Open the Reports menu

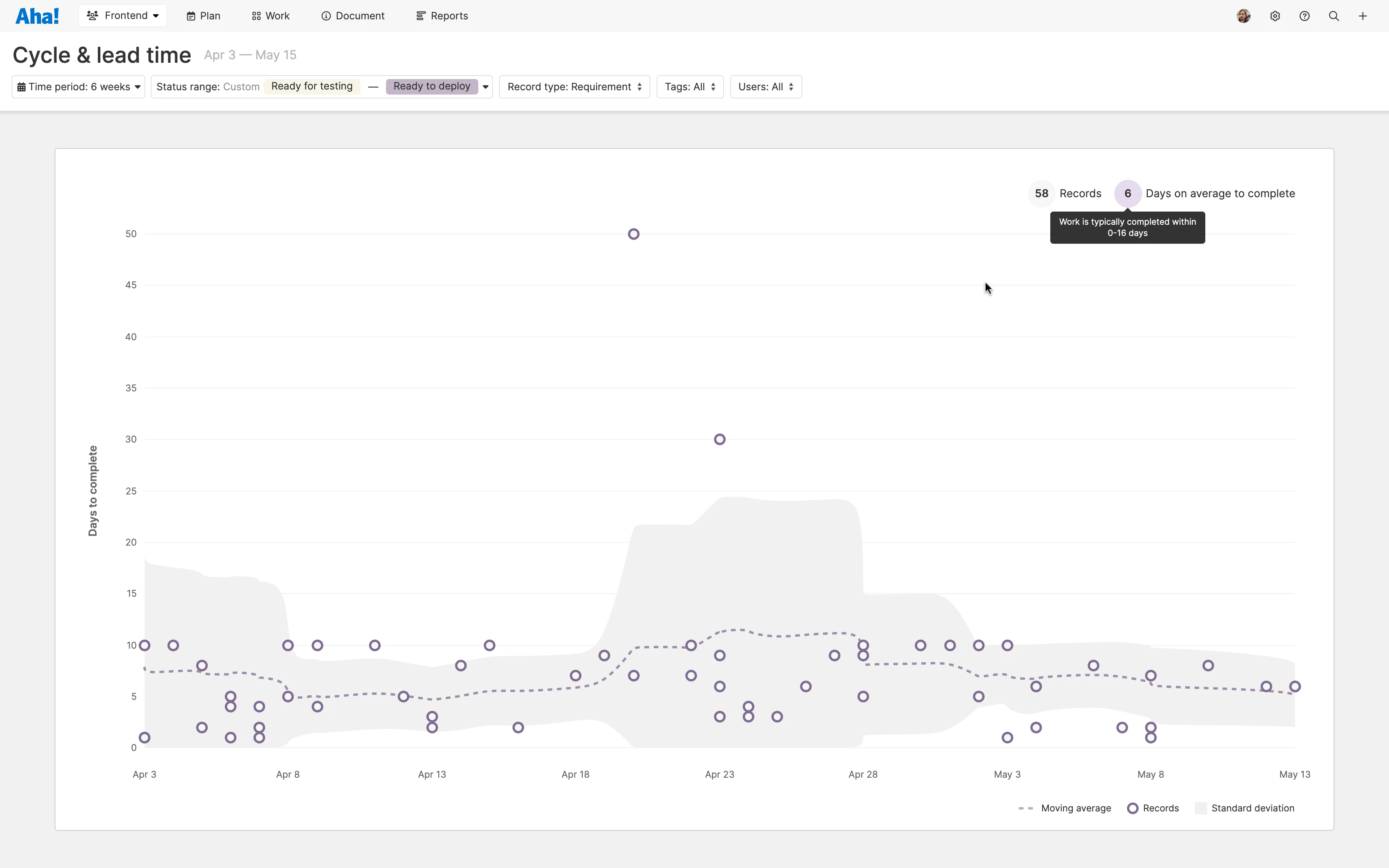[x=441, y=16]
